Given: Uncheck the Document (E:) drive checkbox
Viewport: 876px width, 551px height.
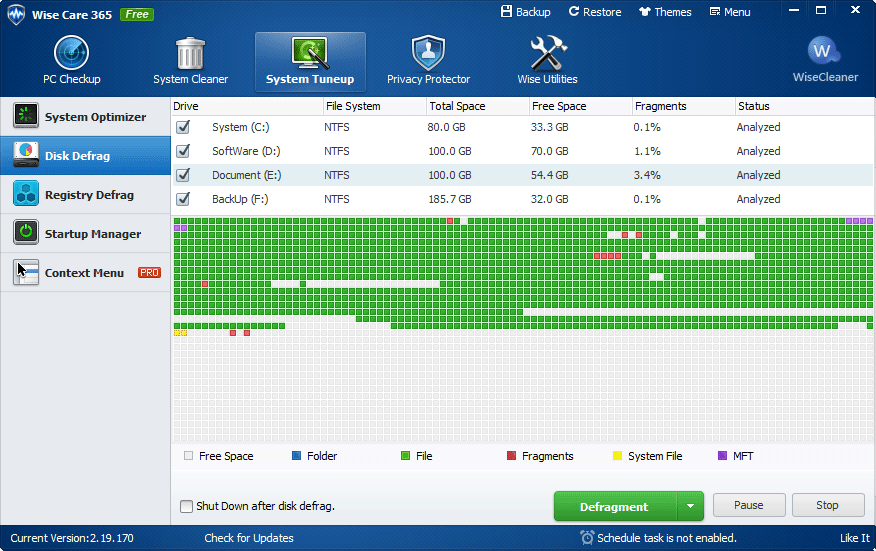Looking at the screenshot, I should point(183,175).
